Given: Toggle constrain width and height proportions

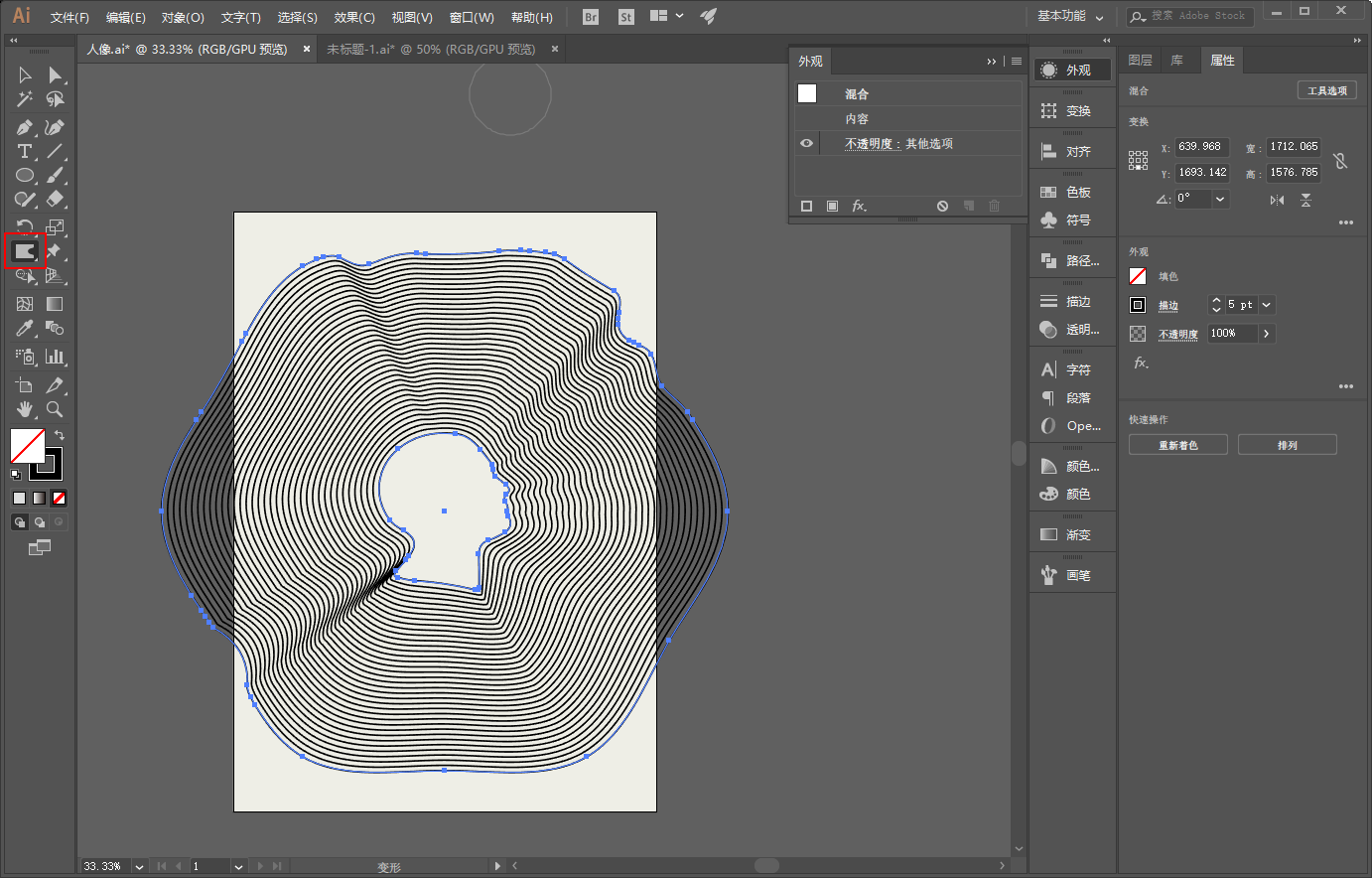Looking at the screenshot, I should point(1340,160).
